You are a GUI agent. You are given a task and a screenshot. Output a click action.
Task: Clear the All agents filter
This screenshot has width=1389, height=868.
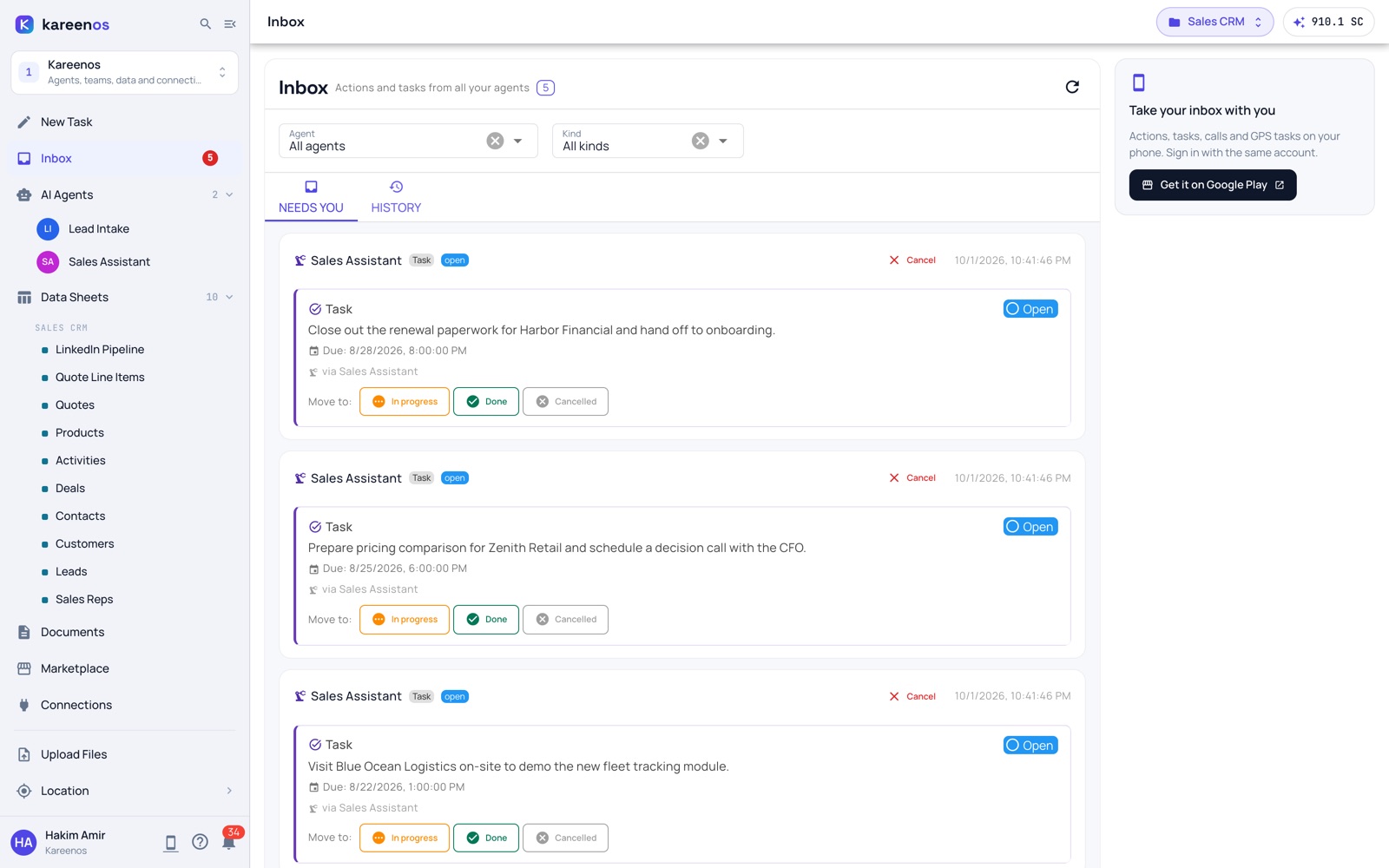495,141
